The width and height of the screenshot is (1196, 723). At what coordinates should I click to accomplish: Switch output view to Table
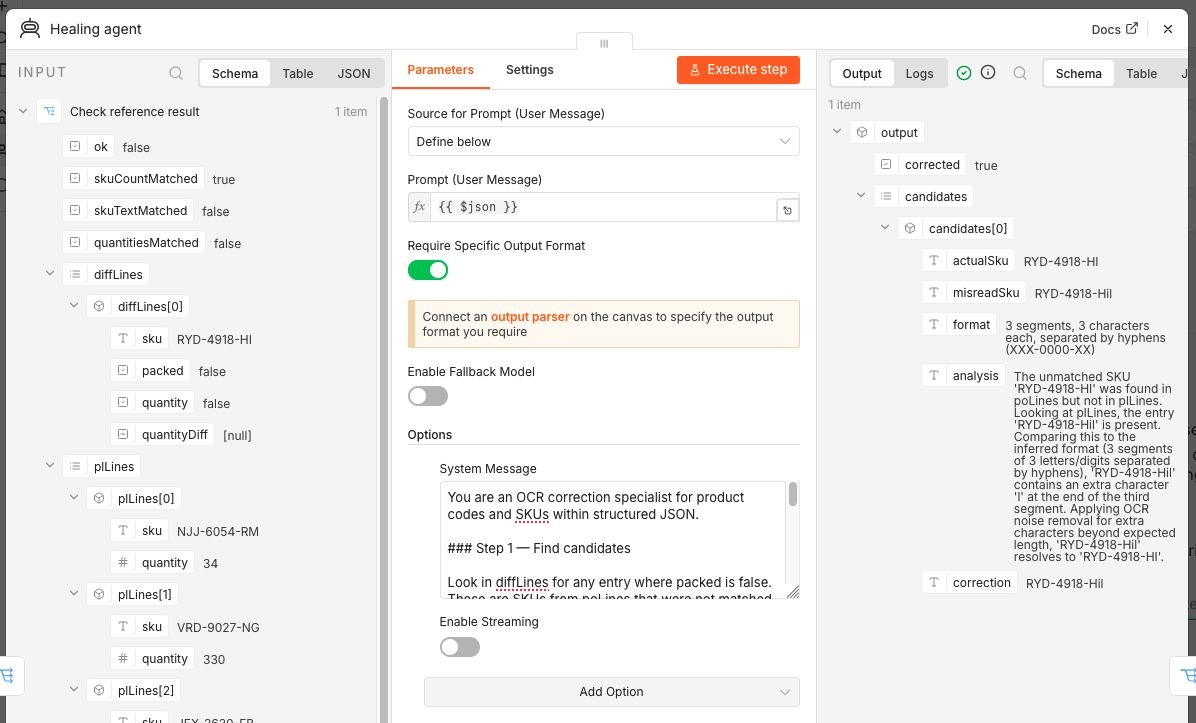pos(1141,73)
